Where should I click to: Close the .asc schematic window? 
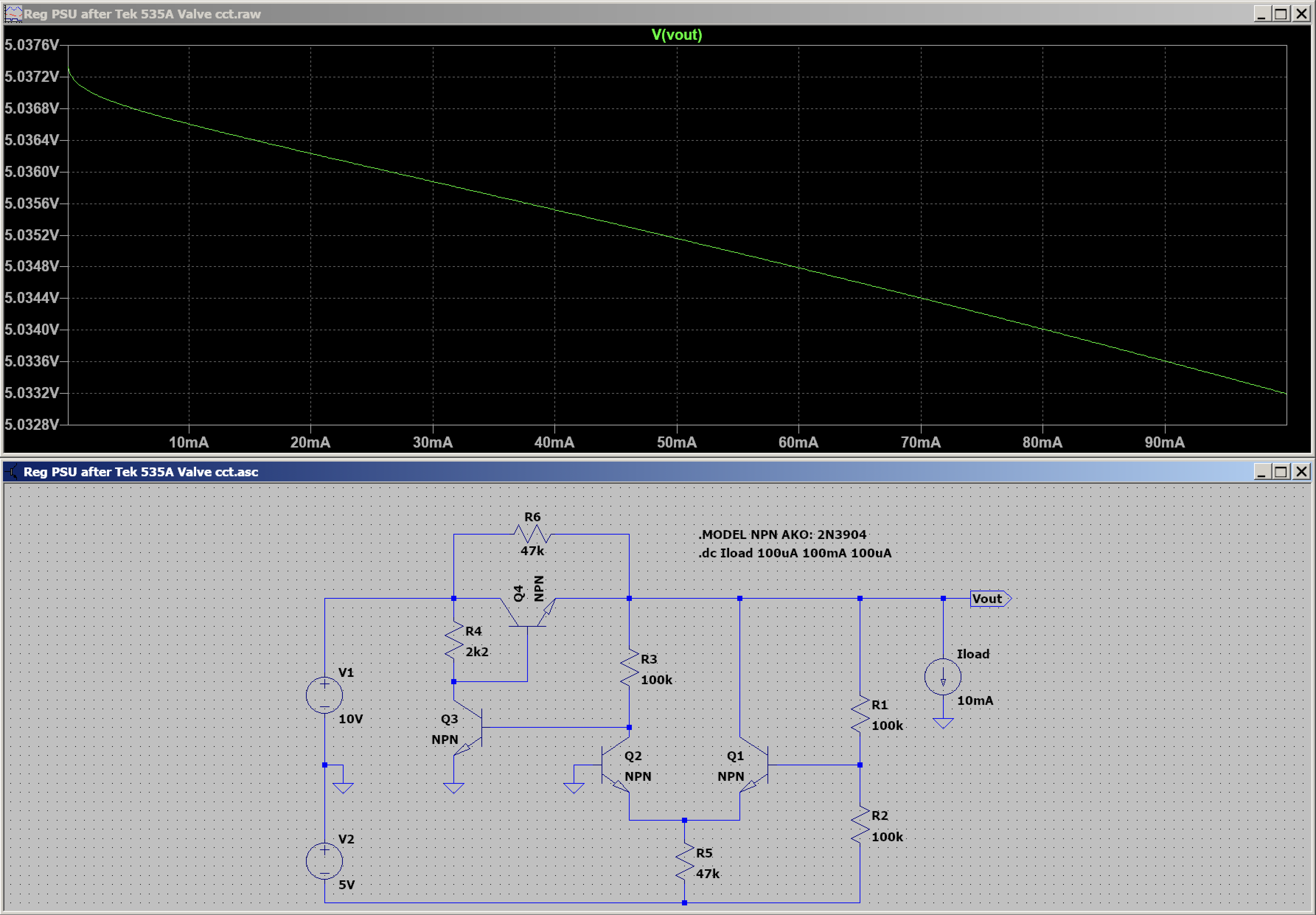coord(1302,472)
